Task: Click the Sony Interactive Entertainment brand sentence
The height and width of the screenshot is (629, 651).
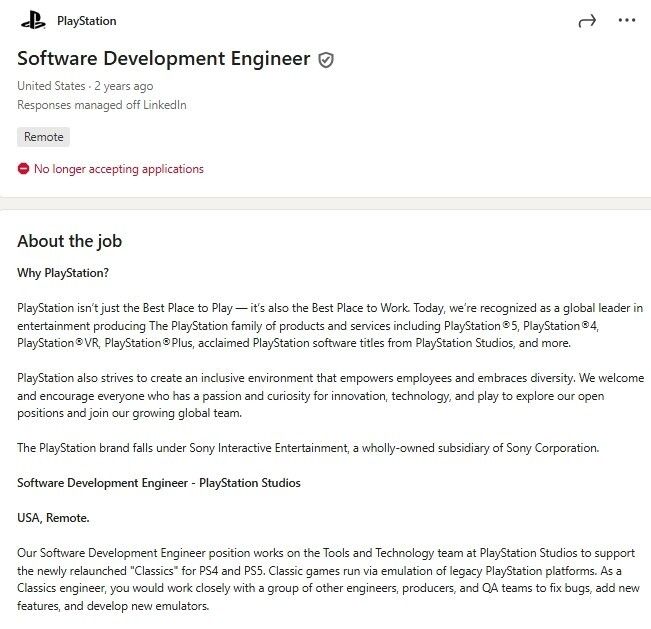Action: pyautogui.click(x=308, y=448)
